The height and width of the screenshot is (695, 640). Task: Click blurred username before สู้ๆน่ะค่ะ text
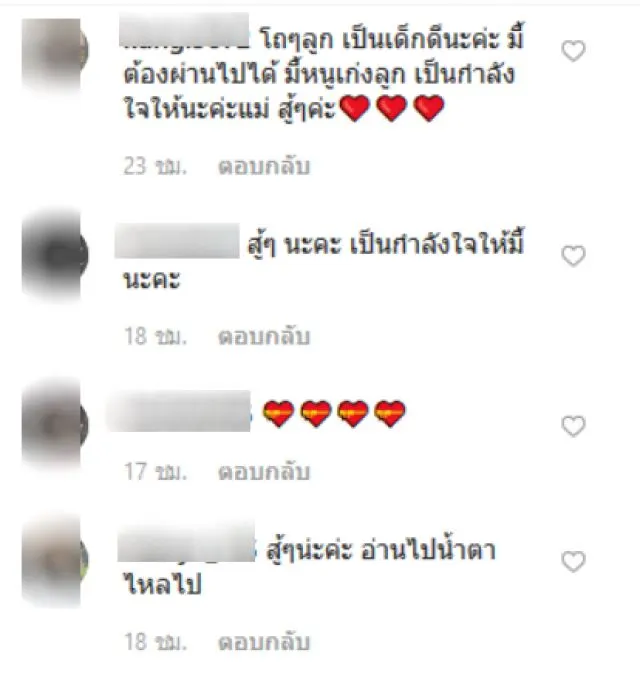[186, 543]
